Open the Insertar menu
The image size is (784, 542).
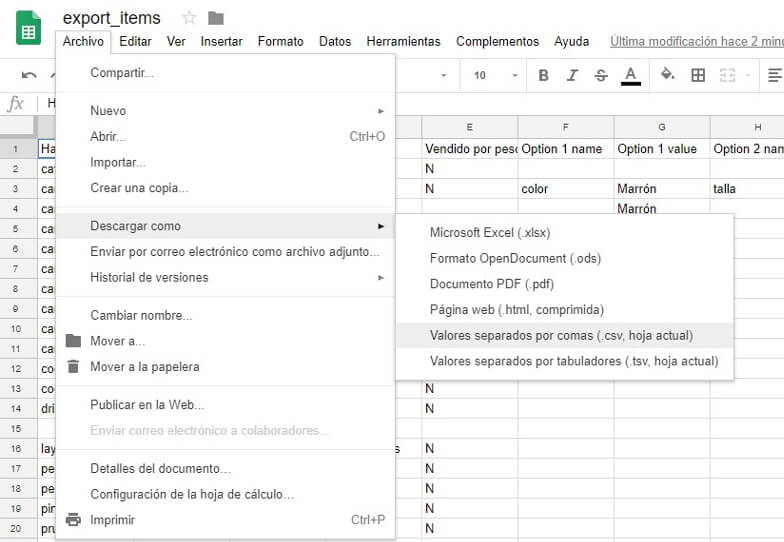pos(222,42)
